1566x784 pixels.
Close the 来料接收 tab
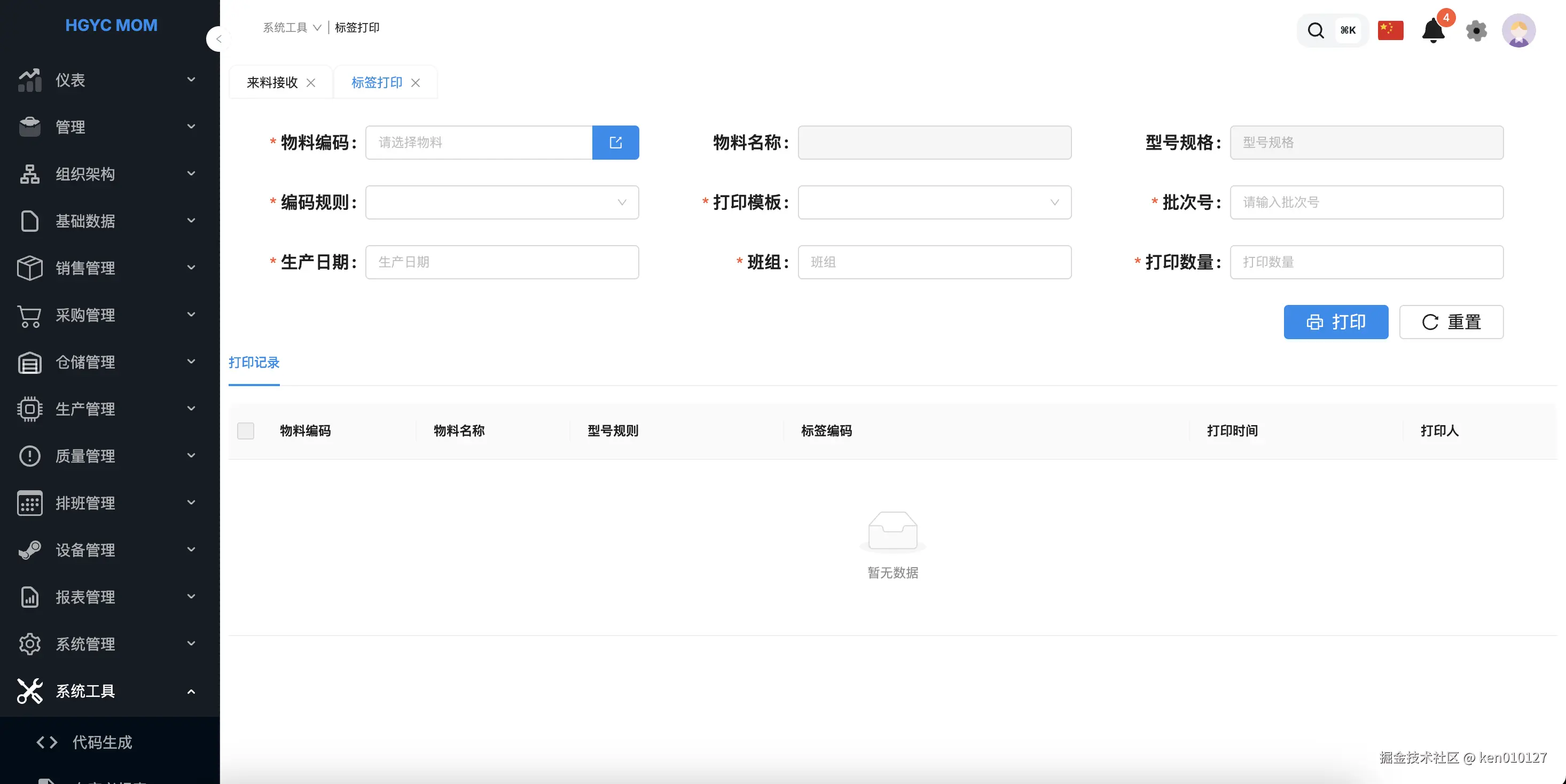point(311,83)
